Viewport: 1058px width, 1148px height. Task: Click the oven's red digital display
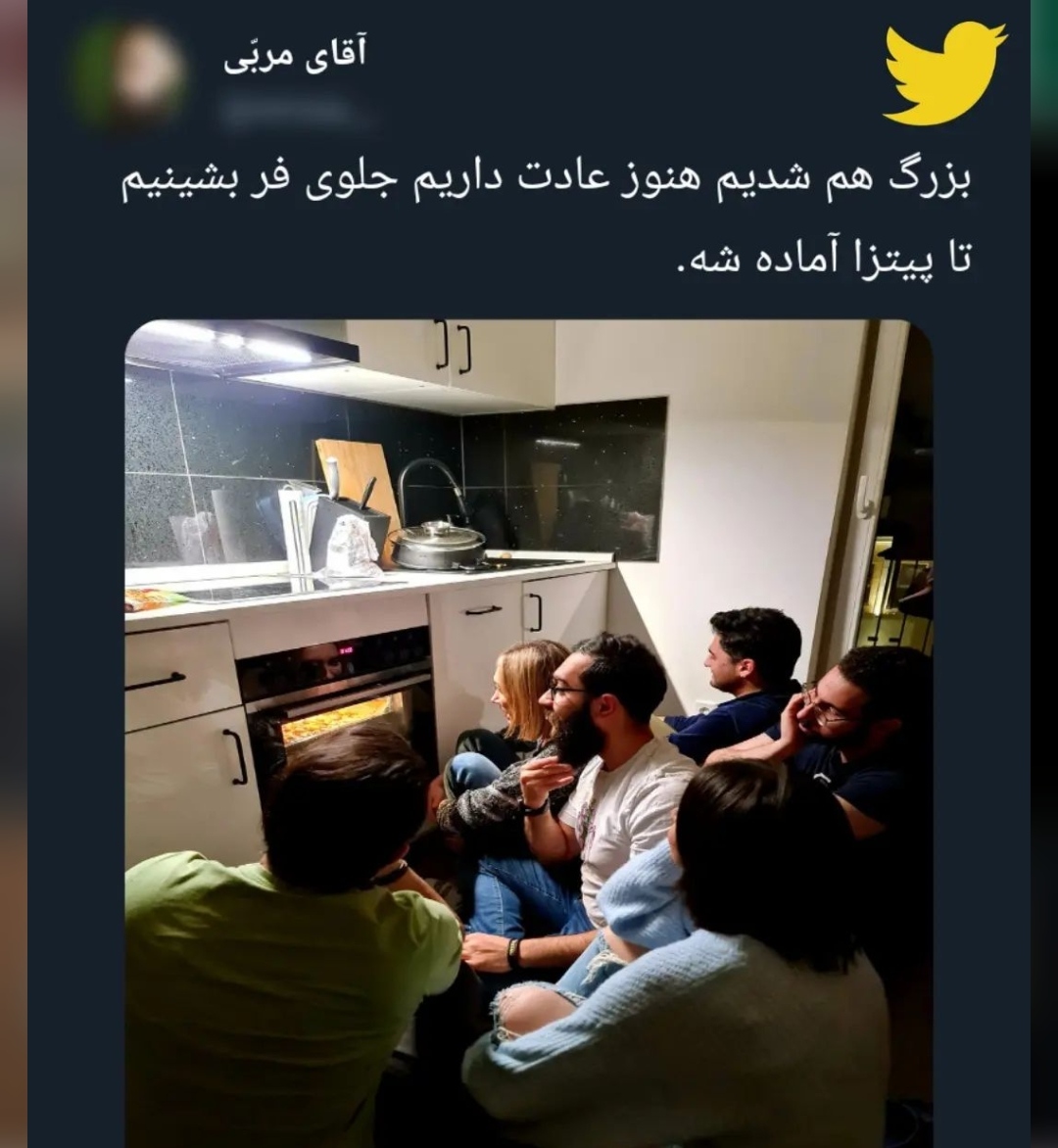pyautogui.click(x=344, y=650)
